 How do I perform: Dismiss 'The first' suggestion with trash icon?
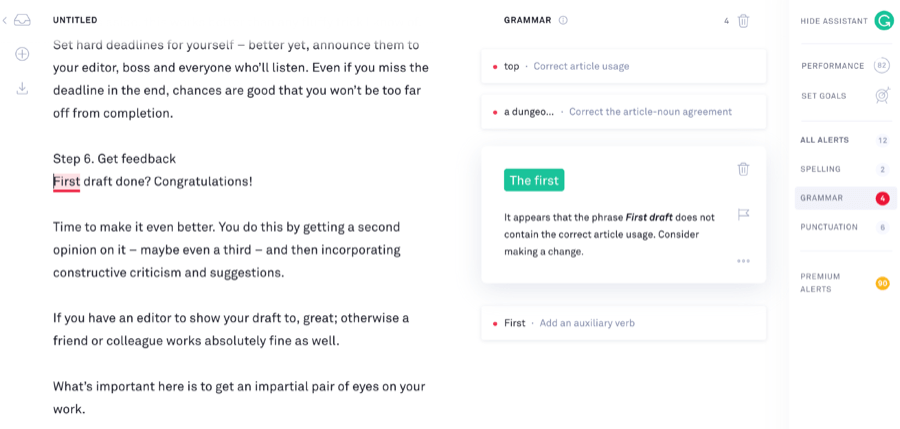pos(743,169)
